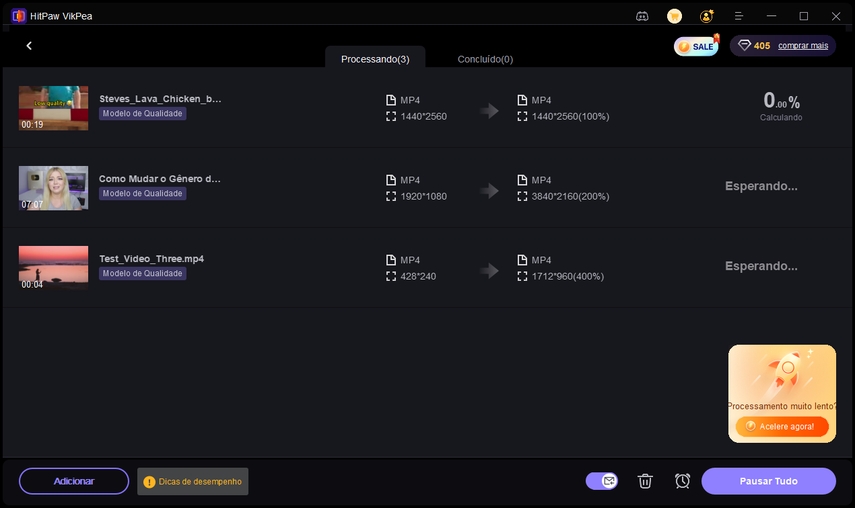
Task: Click the Acelere agora! button
Action: 782,426
